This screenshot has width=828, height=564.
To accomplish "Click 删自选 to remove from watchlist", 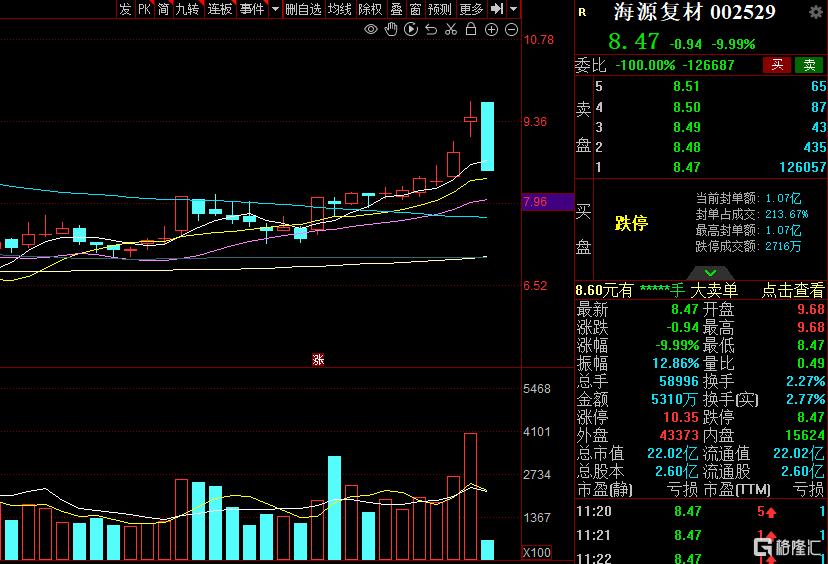I will 303,9.
